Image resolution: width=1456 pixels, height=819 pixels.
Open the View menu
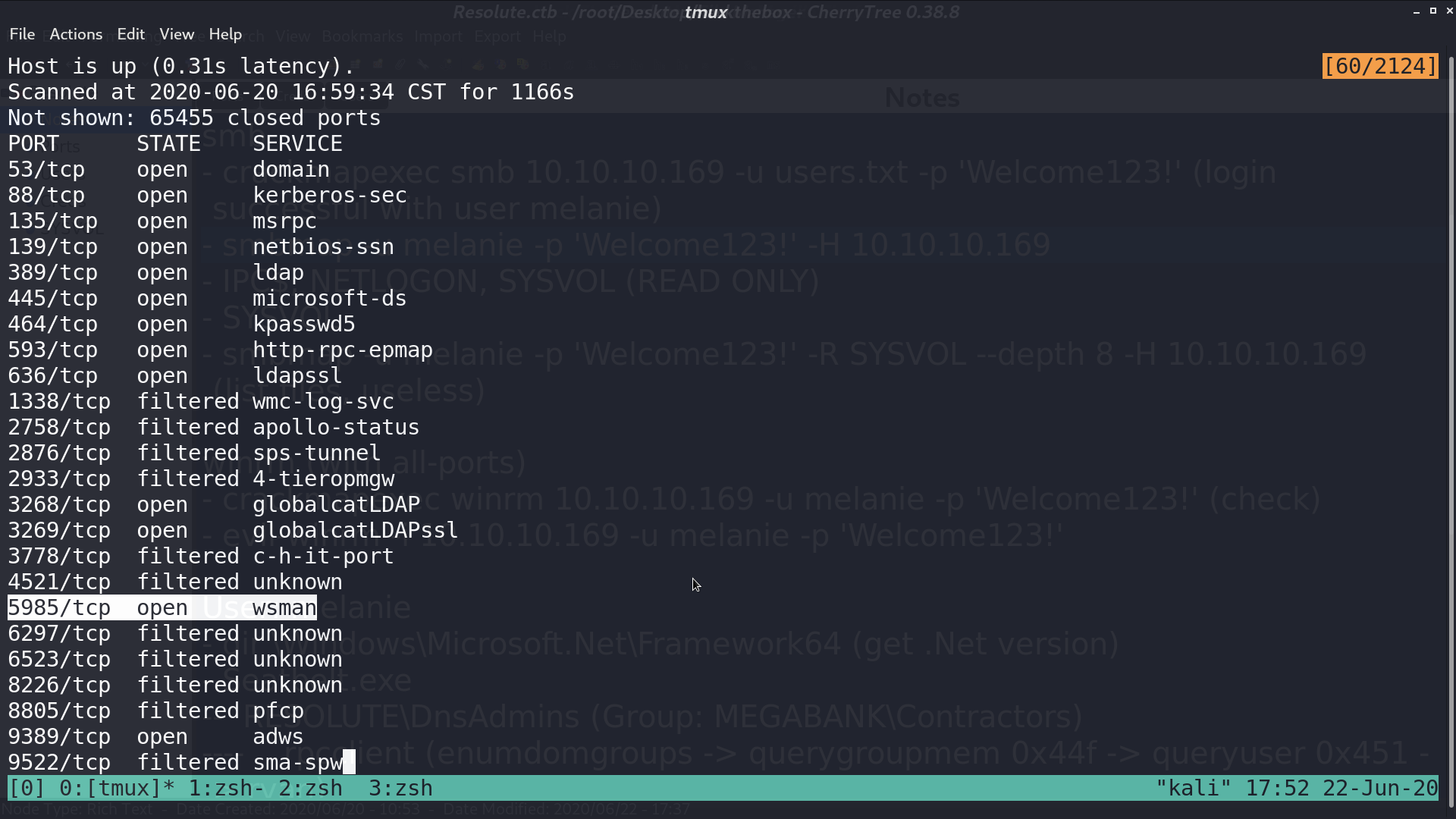(177, 34)
